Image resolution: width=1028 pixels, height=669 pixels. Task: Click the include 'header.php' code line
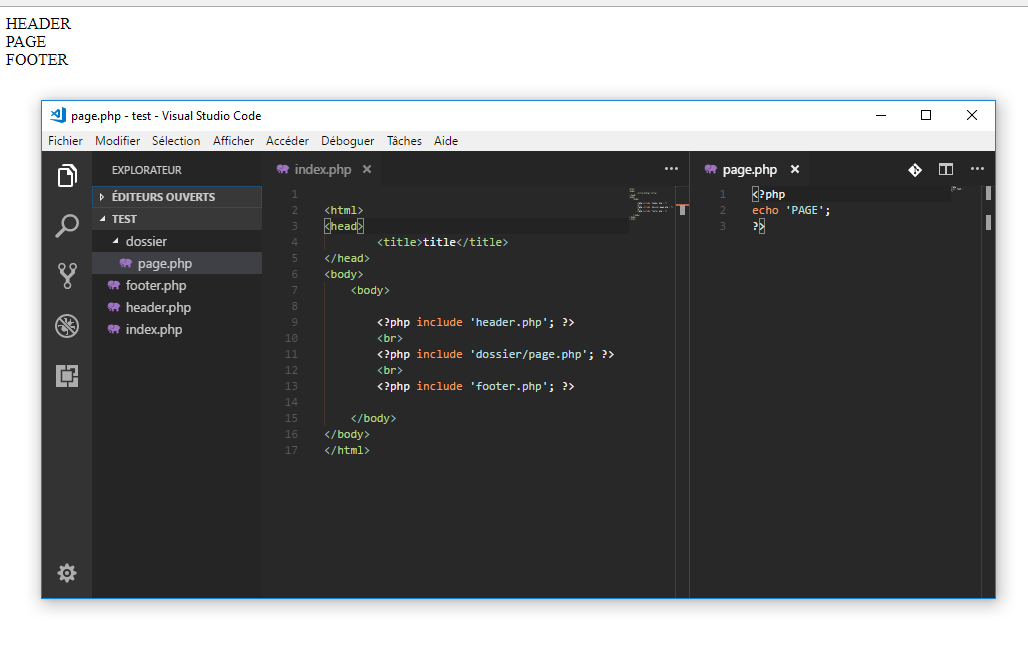click(x=475, y=322)
